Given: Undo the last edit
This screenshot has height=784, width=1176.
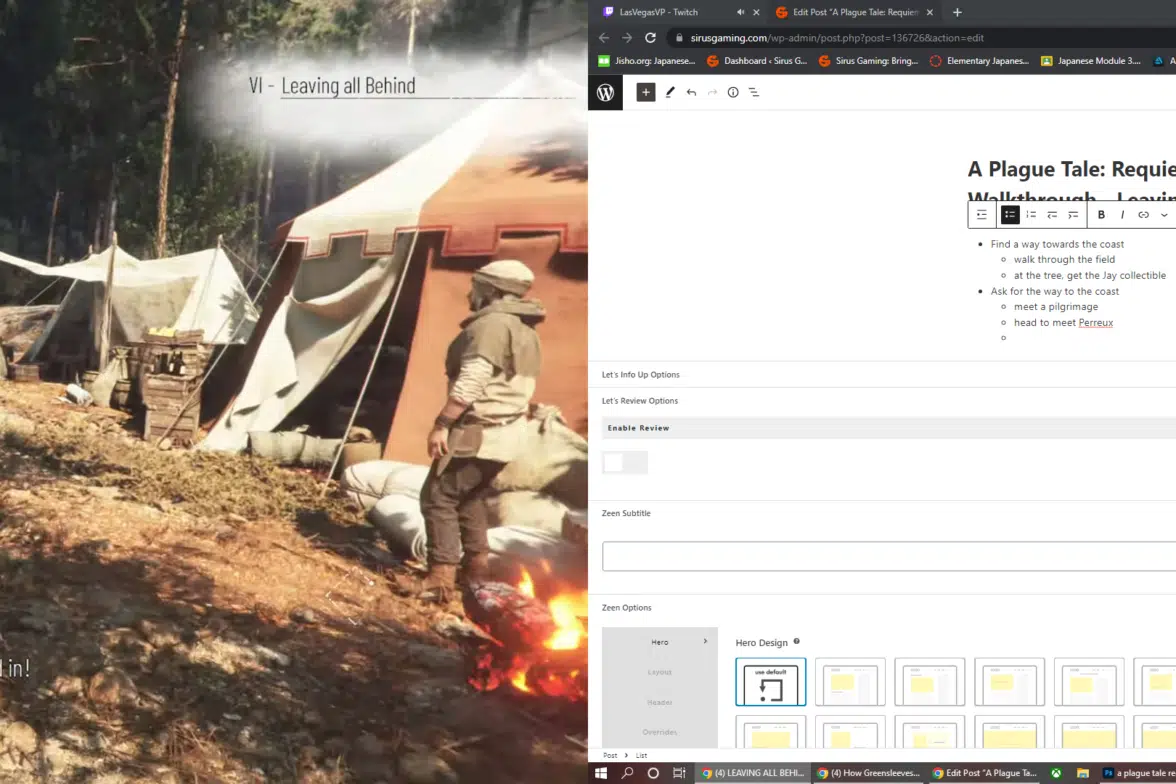Looking at the screenshot, I should click(691, 92).
